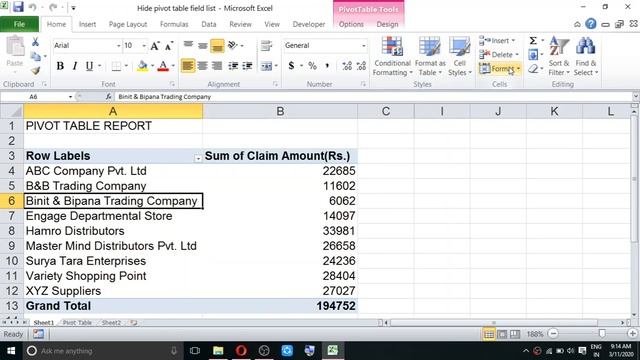Image resolution: width=640 pixels, height=360 pixels.
Task: Toggle Bold formatting
Action: point(60,66)
